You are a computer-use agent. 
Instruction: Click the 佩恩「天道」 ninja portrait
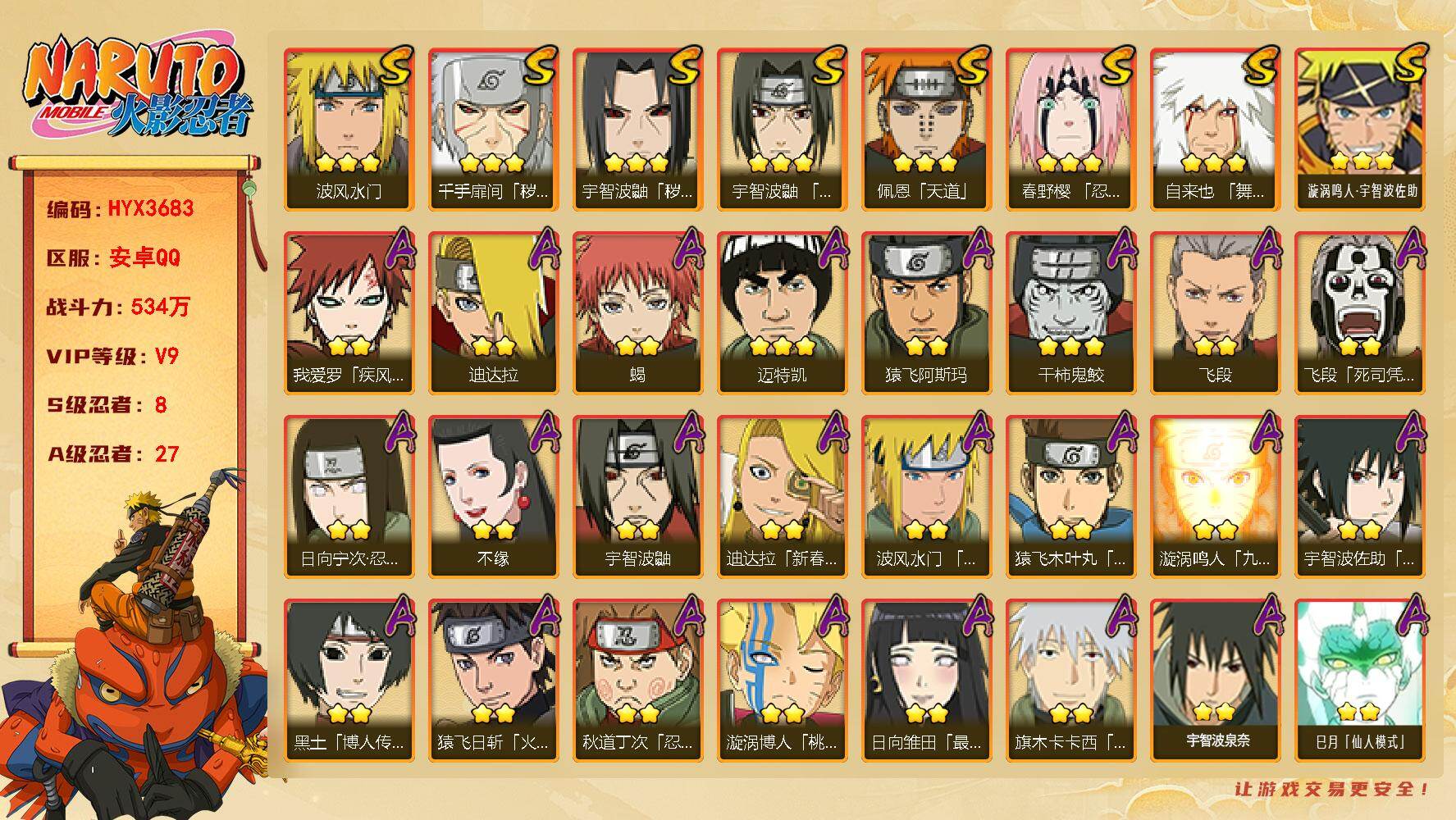coord(926,129)
